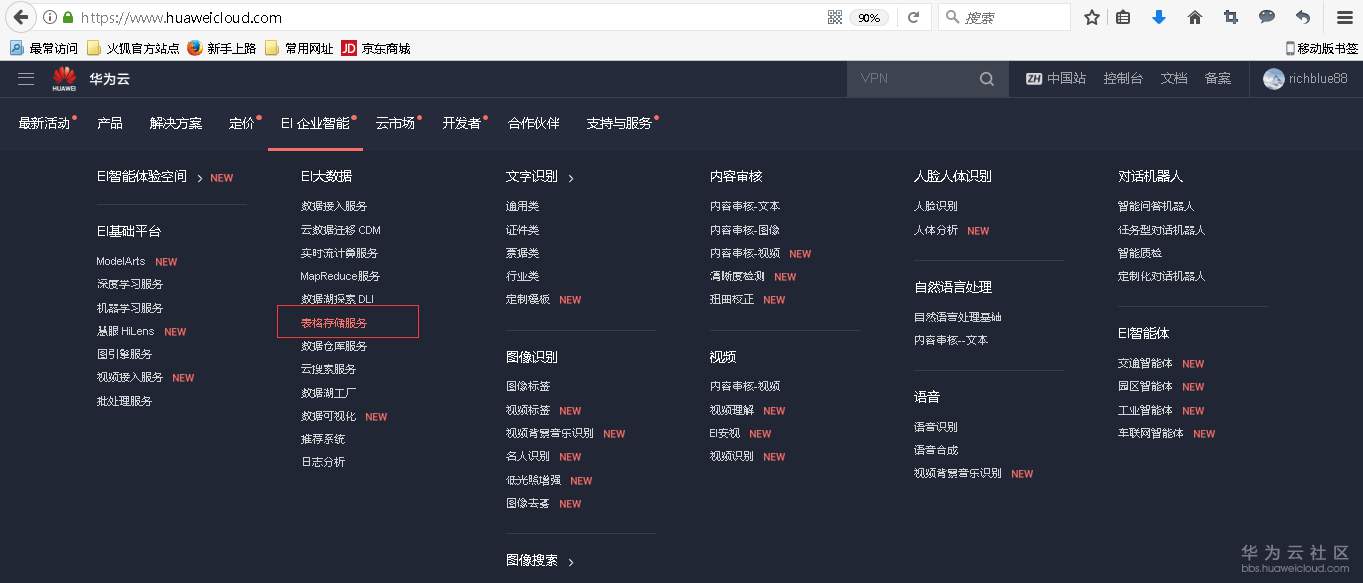Go to 控制台 link

[x=1123, y=78]
